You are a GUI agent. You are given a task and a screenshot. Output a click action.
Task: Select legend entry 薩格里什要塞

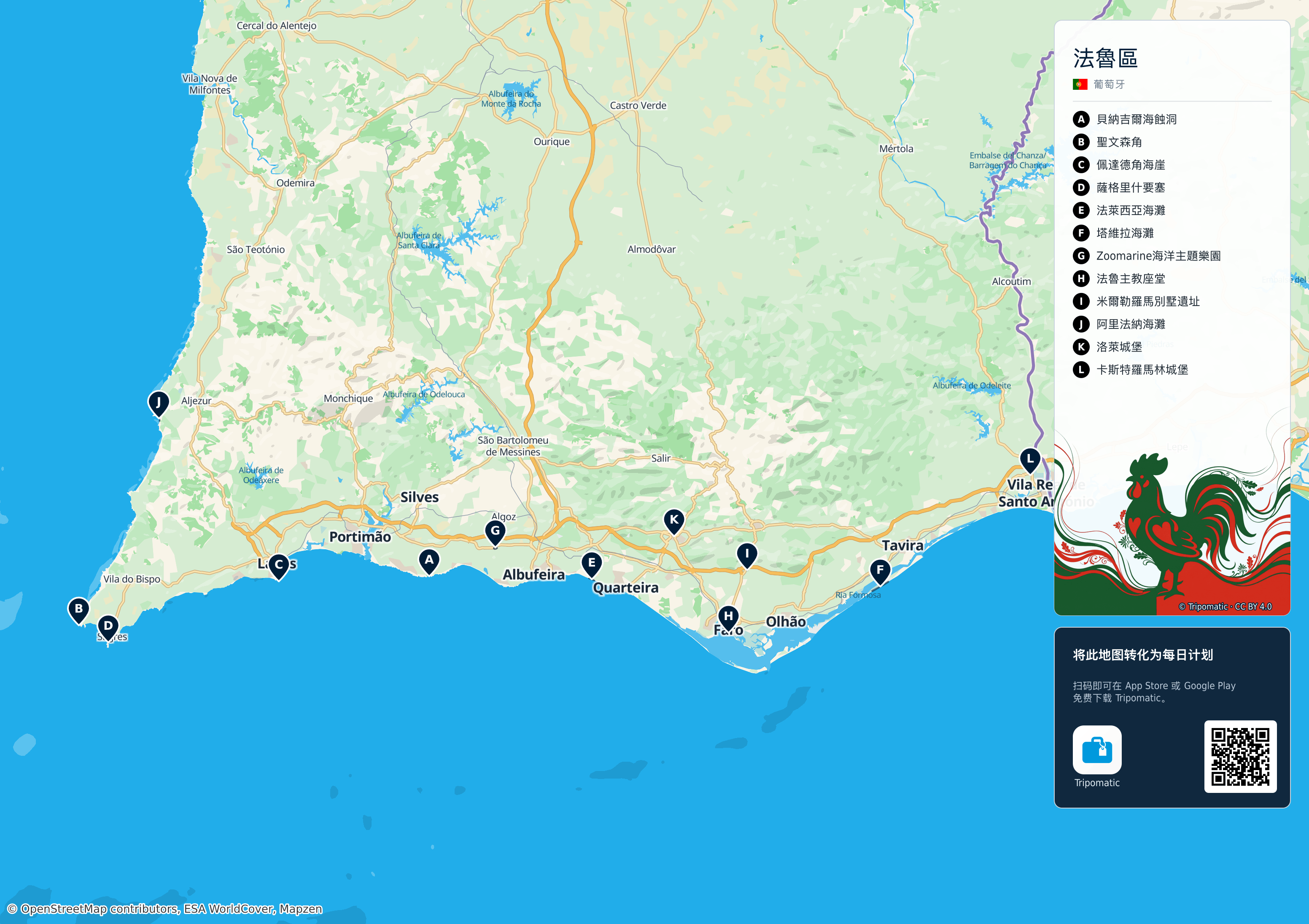(x=1131, y=188)
